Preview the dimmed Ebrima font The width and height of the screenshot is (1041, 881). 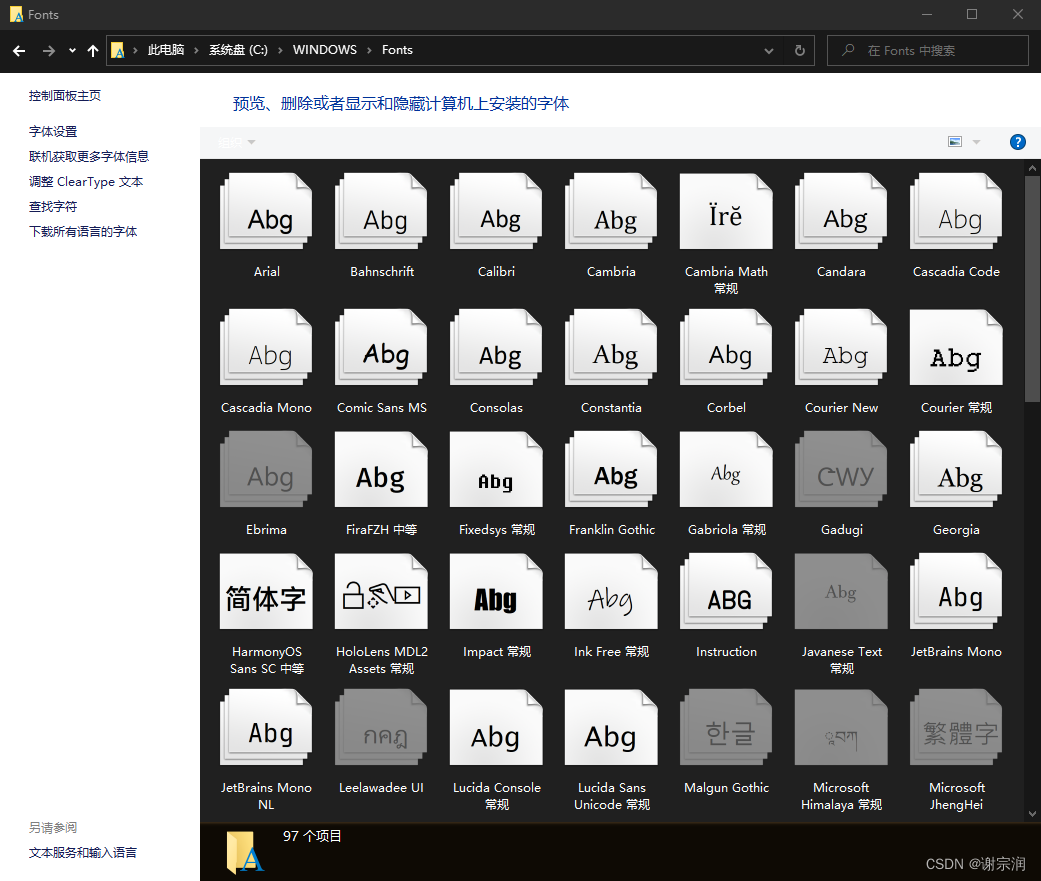pos(266,469)
